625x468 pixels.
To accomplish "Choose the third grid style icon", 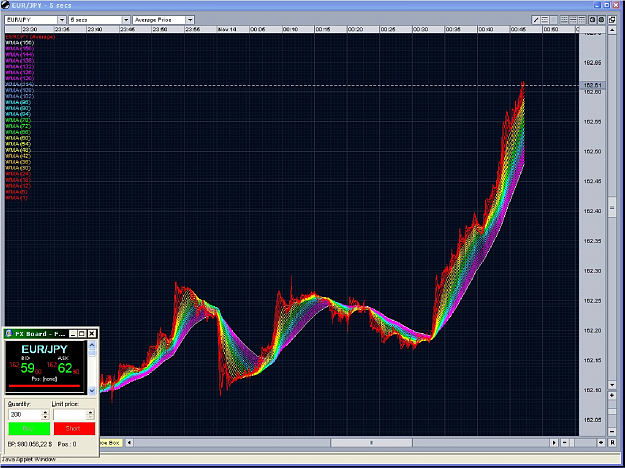I will point(582,20).
